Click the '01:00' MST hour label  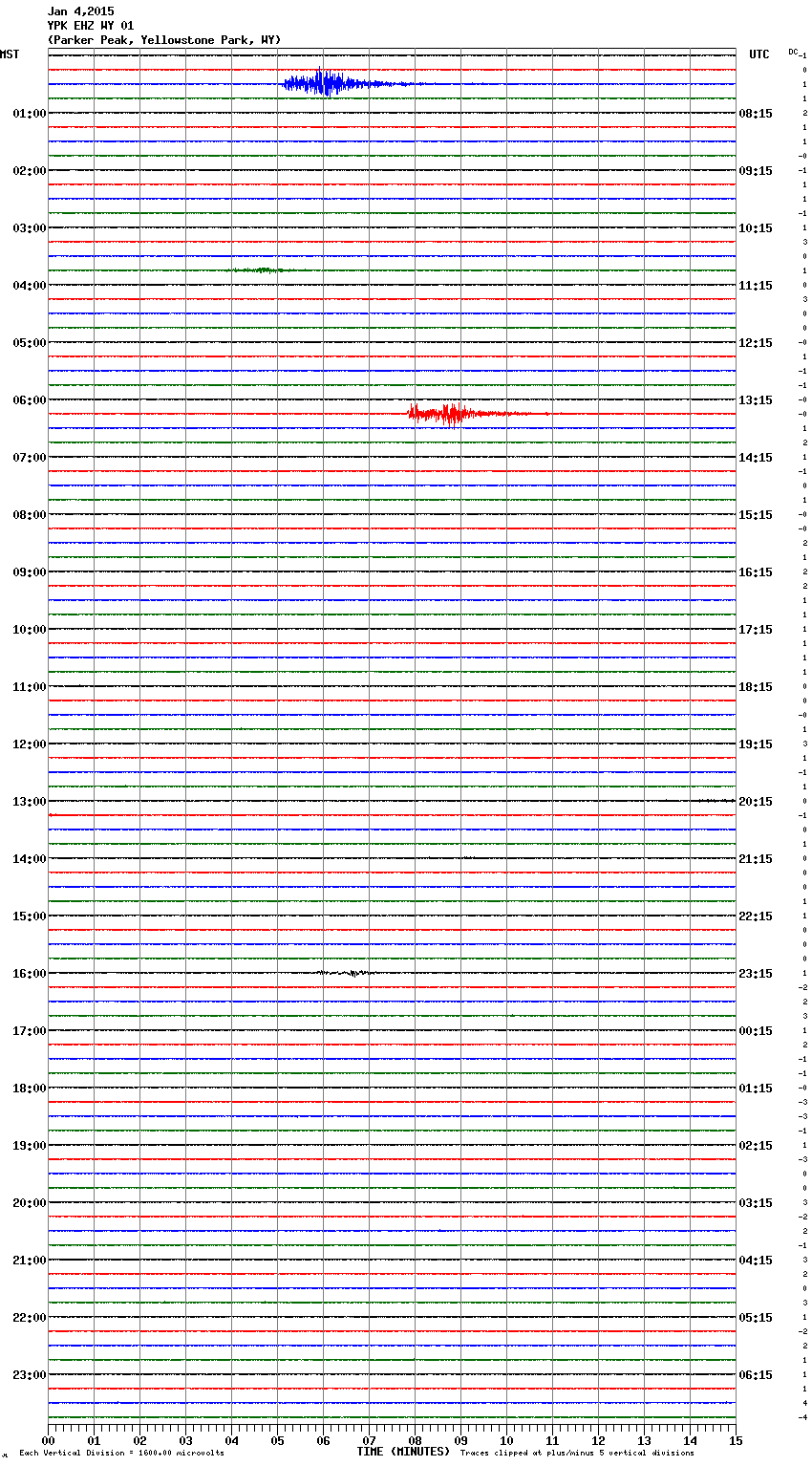[29, 114]
